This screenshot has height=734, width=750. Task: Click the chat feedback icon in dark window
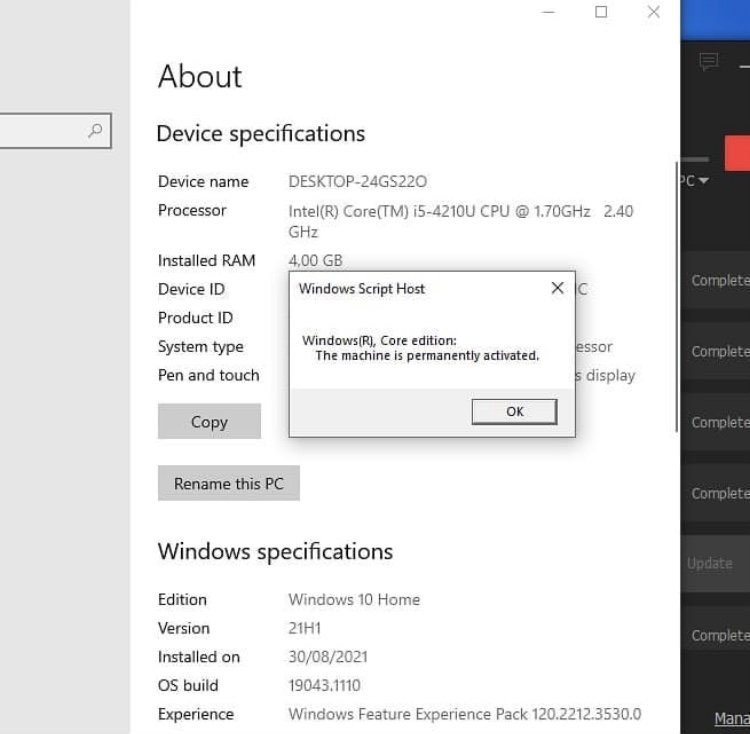pyautogui.click(x=708, y=62)
